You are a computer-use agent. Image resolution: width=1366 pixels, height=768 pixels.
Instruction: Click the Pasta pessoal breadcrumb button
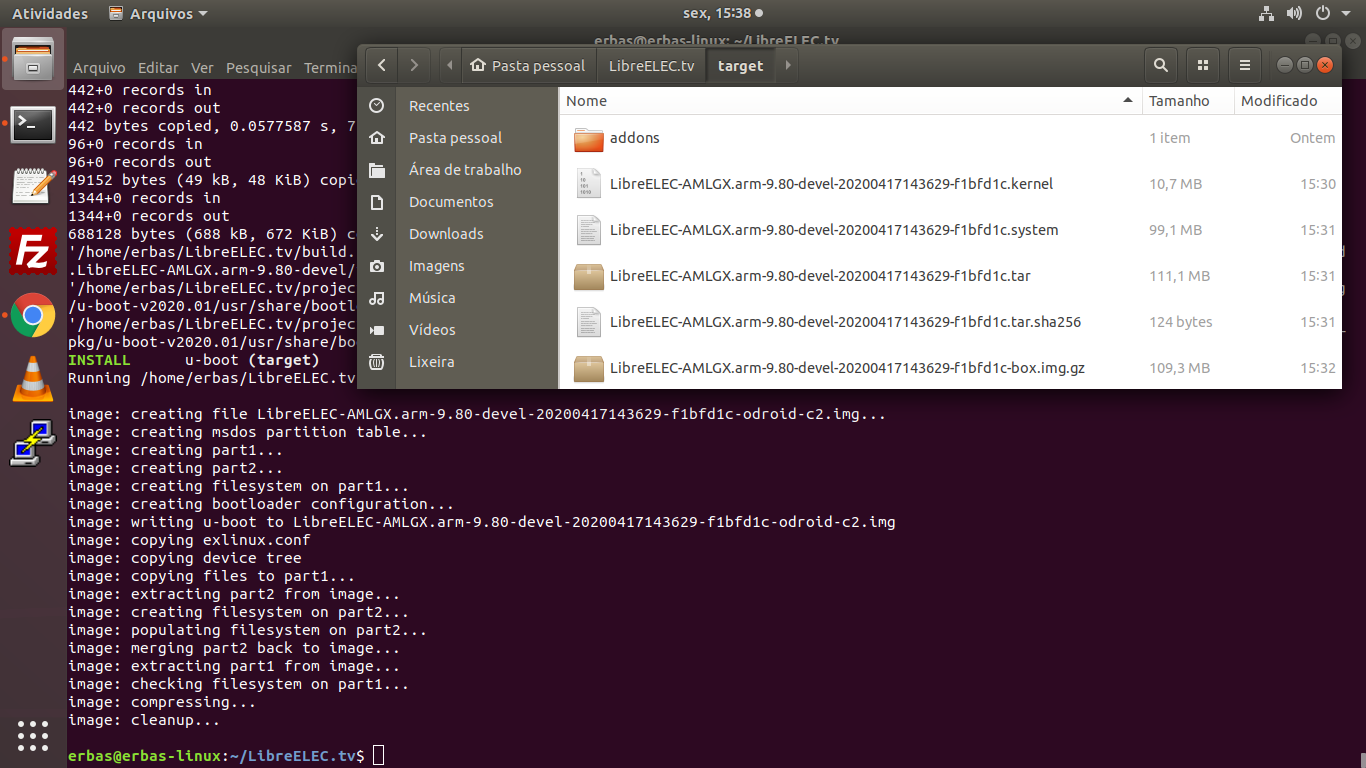527,65
